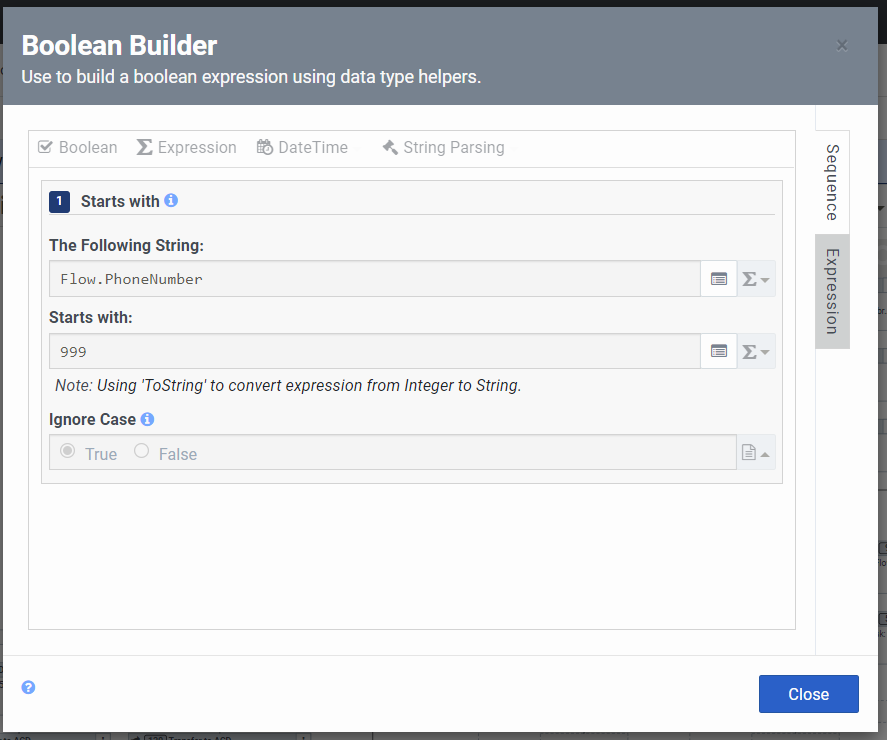Dismiss Boolean Builder with the X icon
The height and width of the screenshot is (740, 887).
[842, 45]
